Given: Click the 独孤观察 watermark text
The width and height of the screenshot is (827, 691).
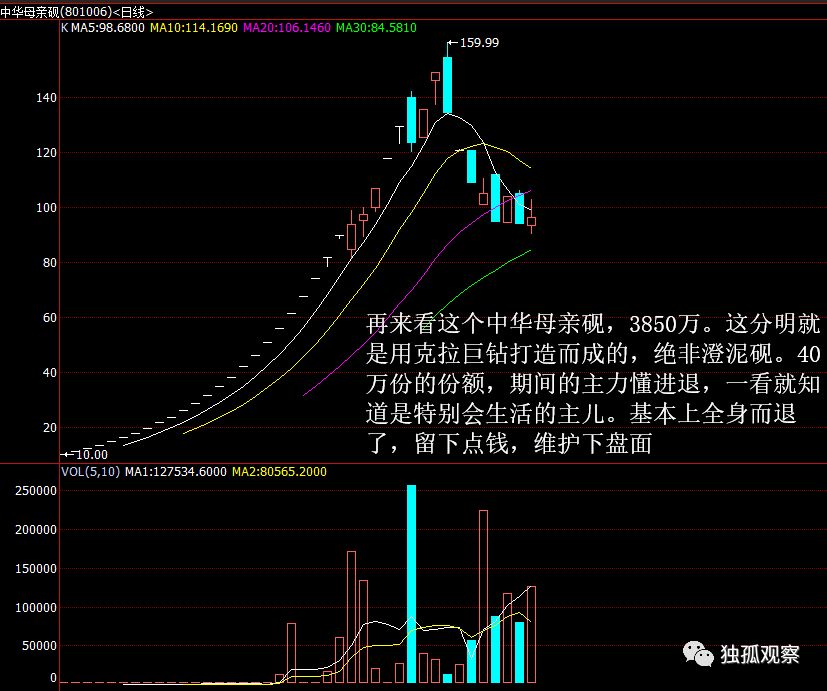Looking at the screenshot, I should [759, 655].
